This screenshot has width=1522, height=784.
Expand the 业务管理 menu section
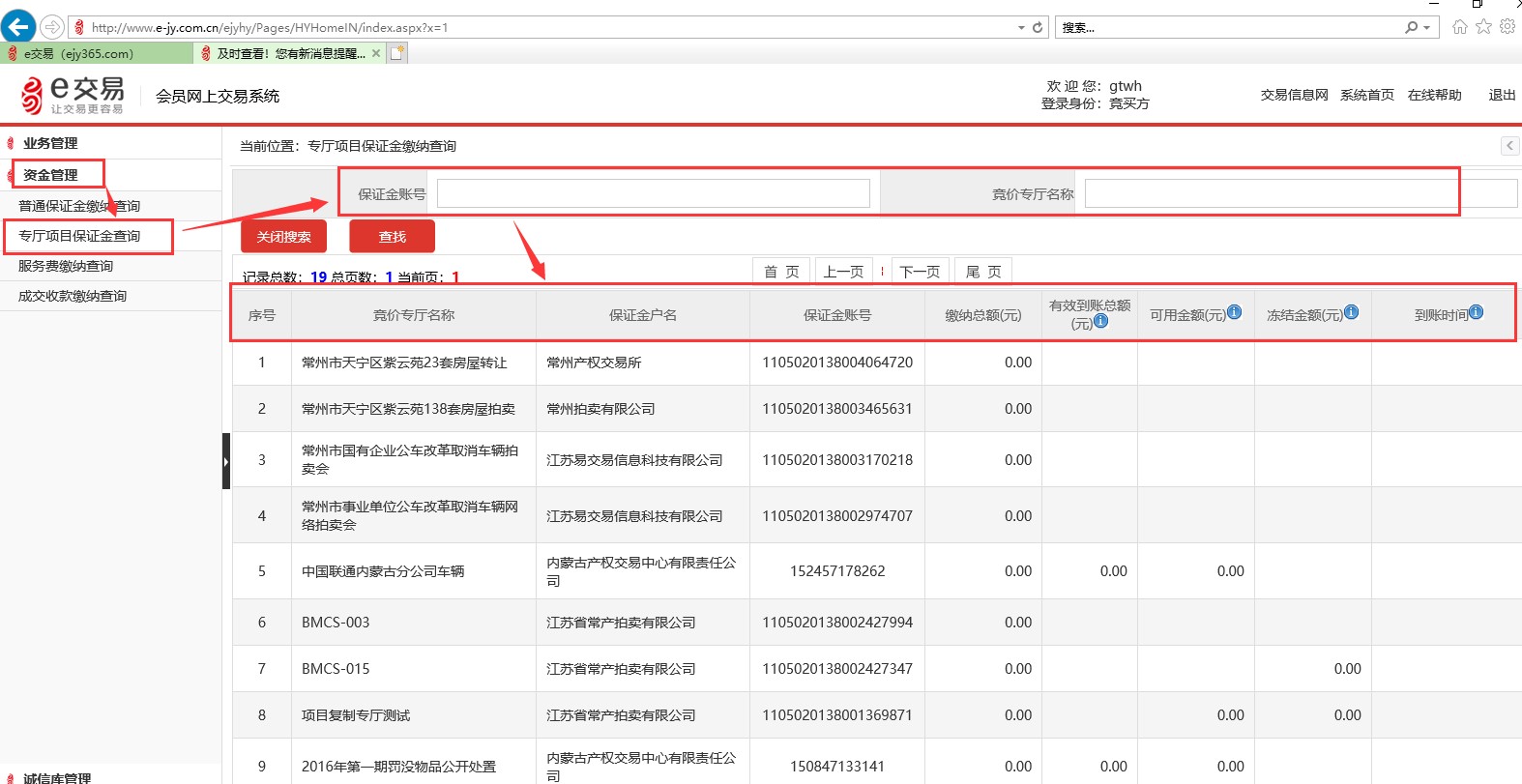pyautogui.click(x=50, y=143)
